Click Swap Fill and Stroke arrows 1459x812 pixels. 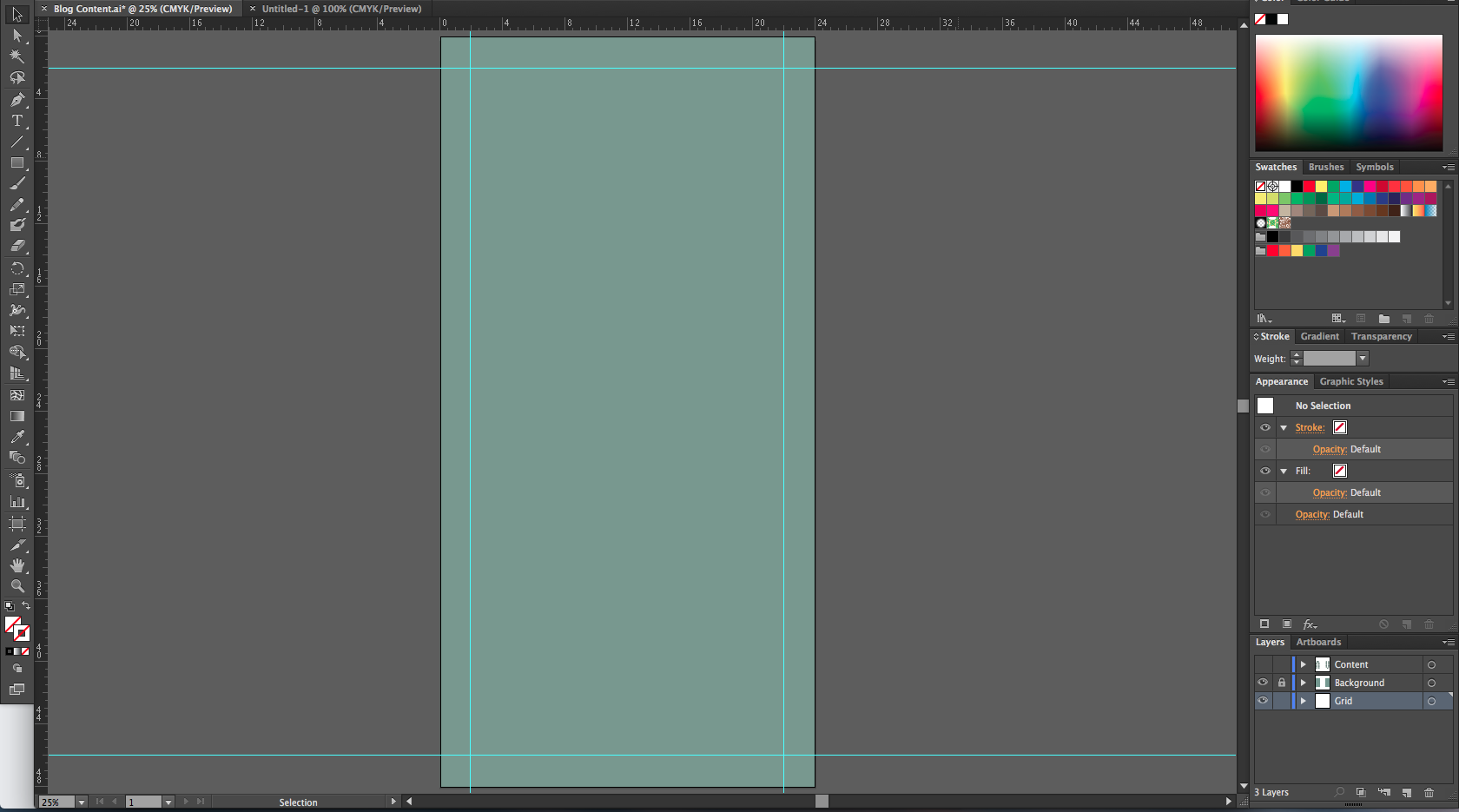[x=26, y=605]
